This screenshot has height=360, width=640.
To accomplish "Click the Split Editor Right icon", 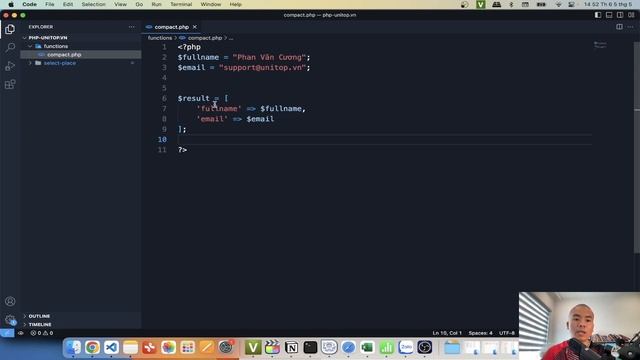I will pos(619,27).
